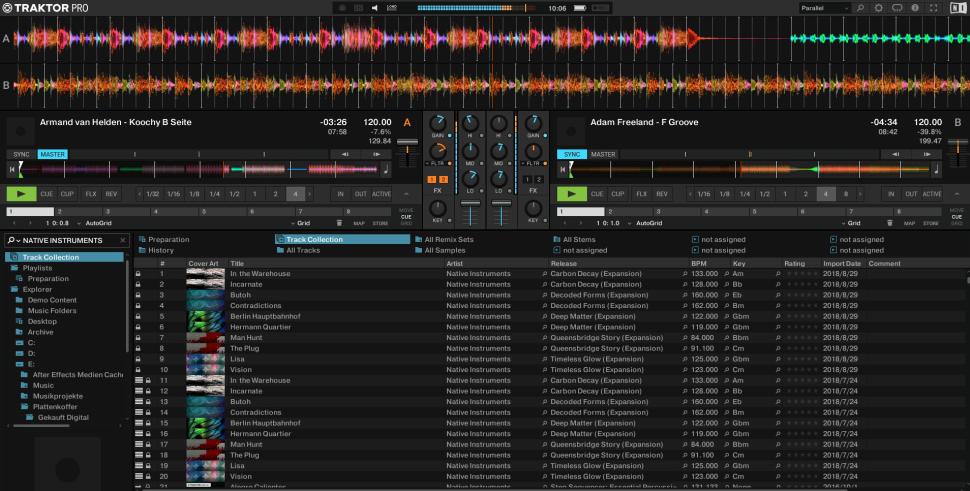
Task: Click the Preparation favorite folder icon
Action: (x=143, y=240)
